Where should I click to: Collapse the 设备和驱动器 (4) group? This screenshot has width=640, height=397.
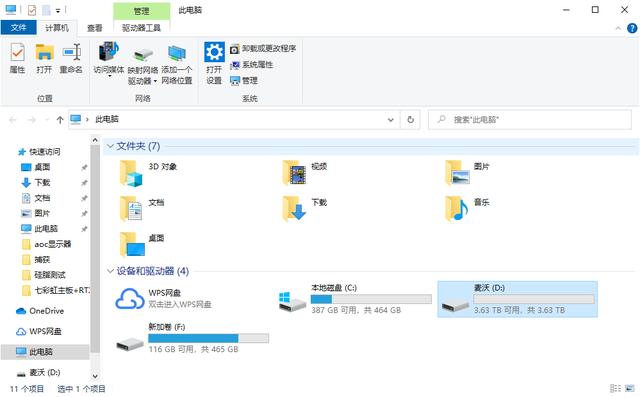[110, 271]
